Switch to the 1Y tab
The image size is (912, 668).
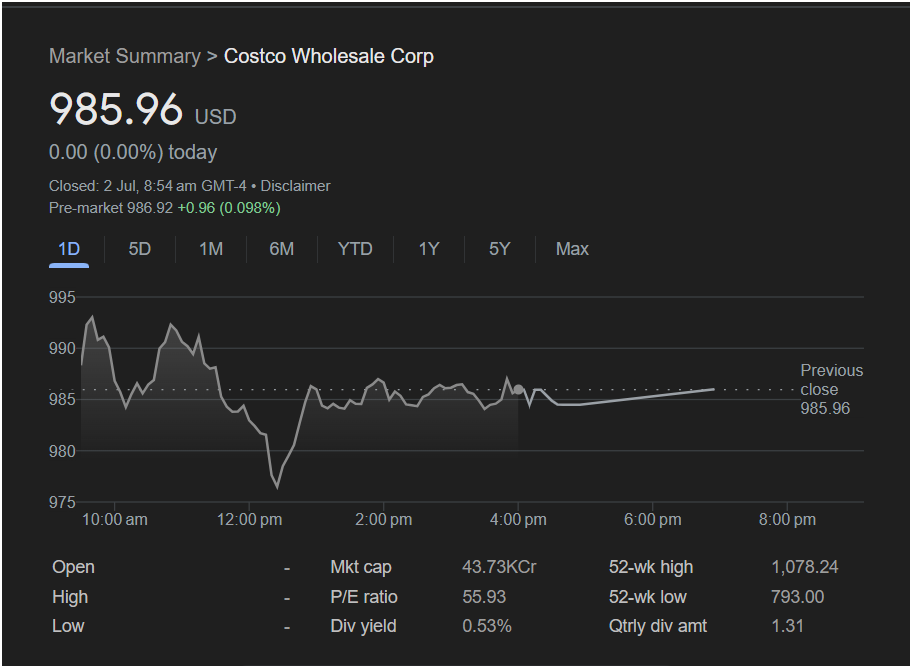[x=429, y=249]
